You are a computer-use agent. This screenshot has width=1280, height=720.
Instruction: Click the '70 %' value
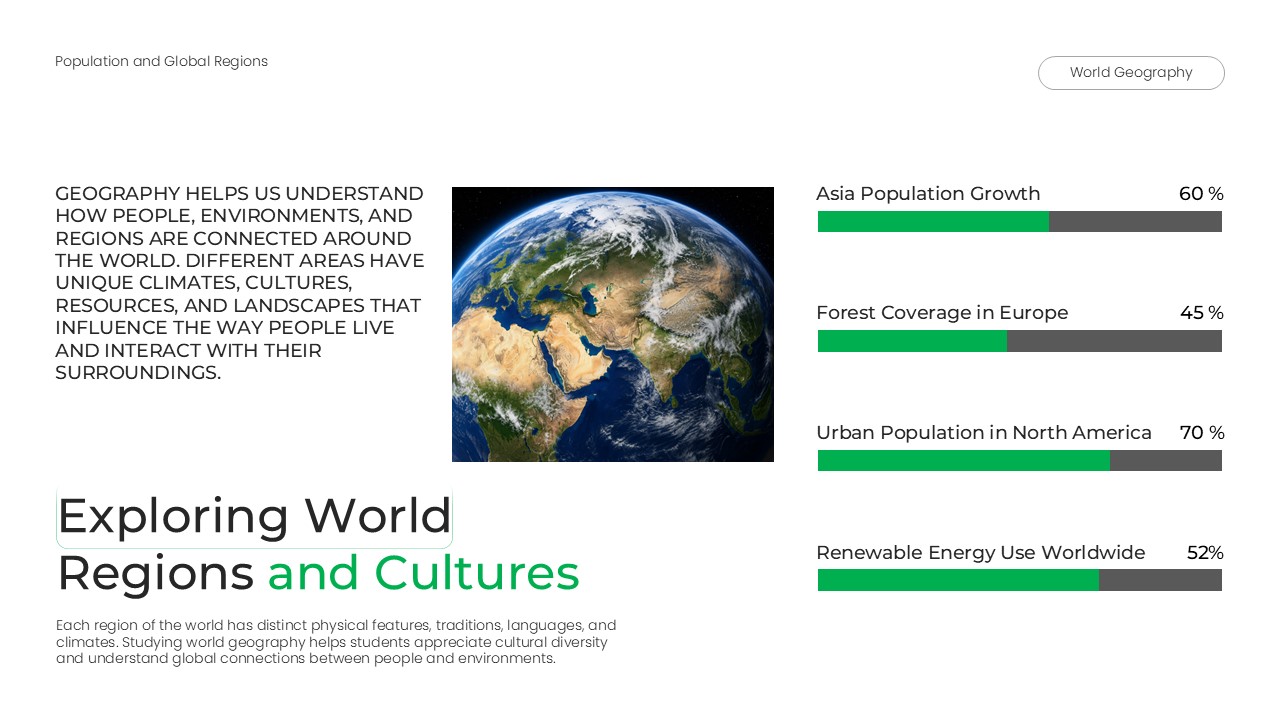1202,433
